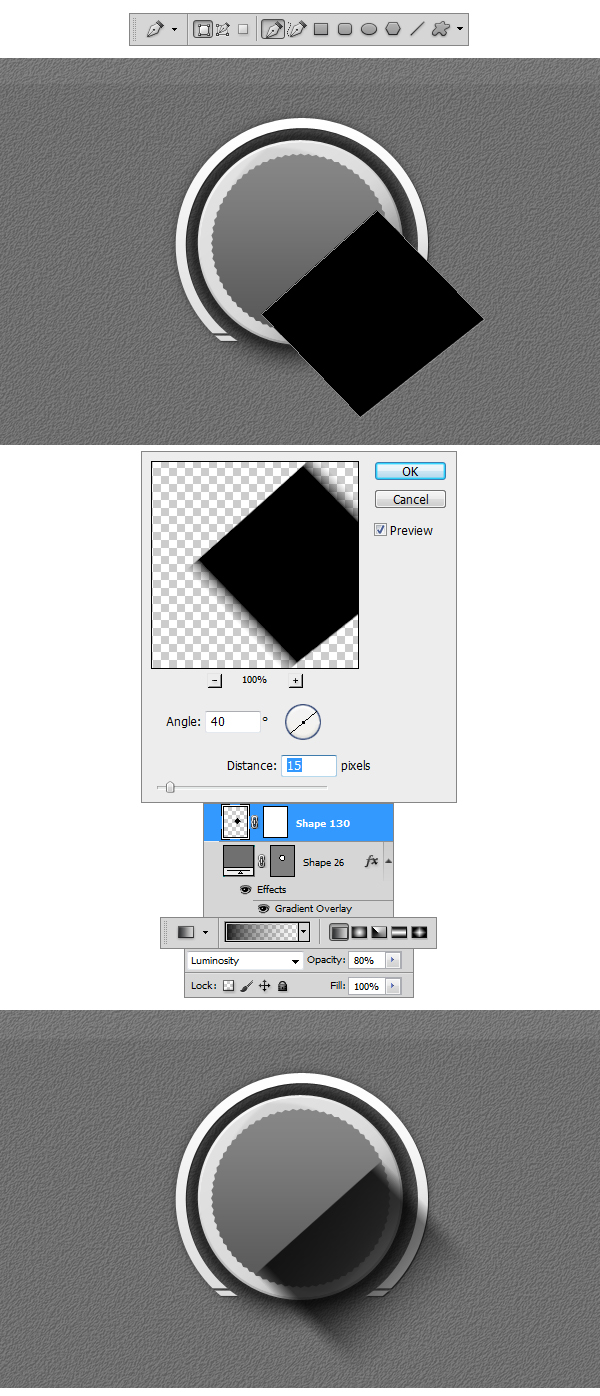Open shape geometry options arrow

[x=460, y=30]
